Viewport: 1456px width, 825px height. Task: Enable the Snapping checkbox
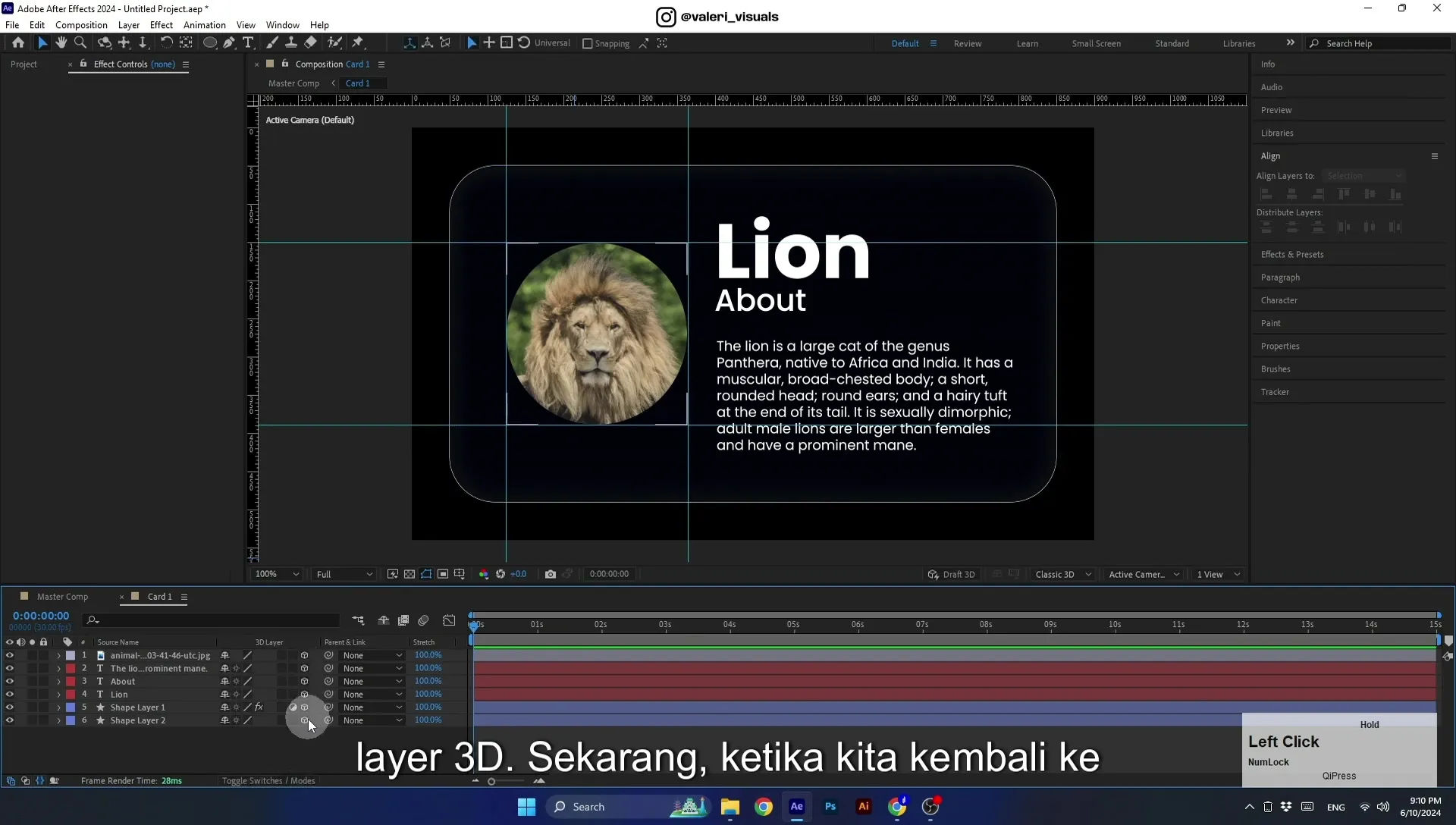[587, 44]
